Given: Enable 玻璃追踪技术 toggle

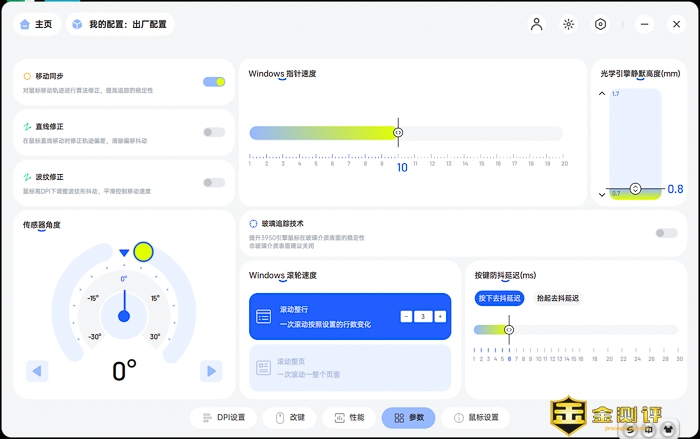Looking at the screenshot, I should pyautogui.click(x=665, y=233).
